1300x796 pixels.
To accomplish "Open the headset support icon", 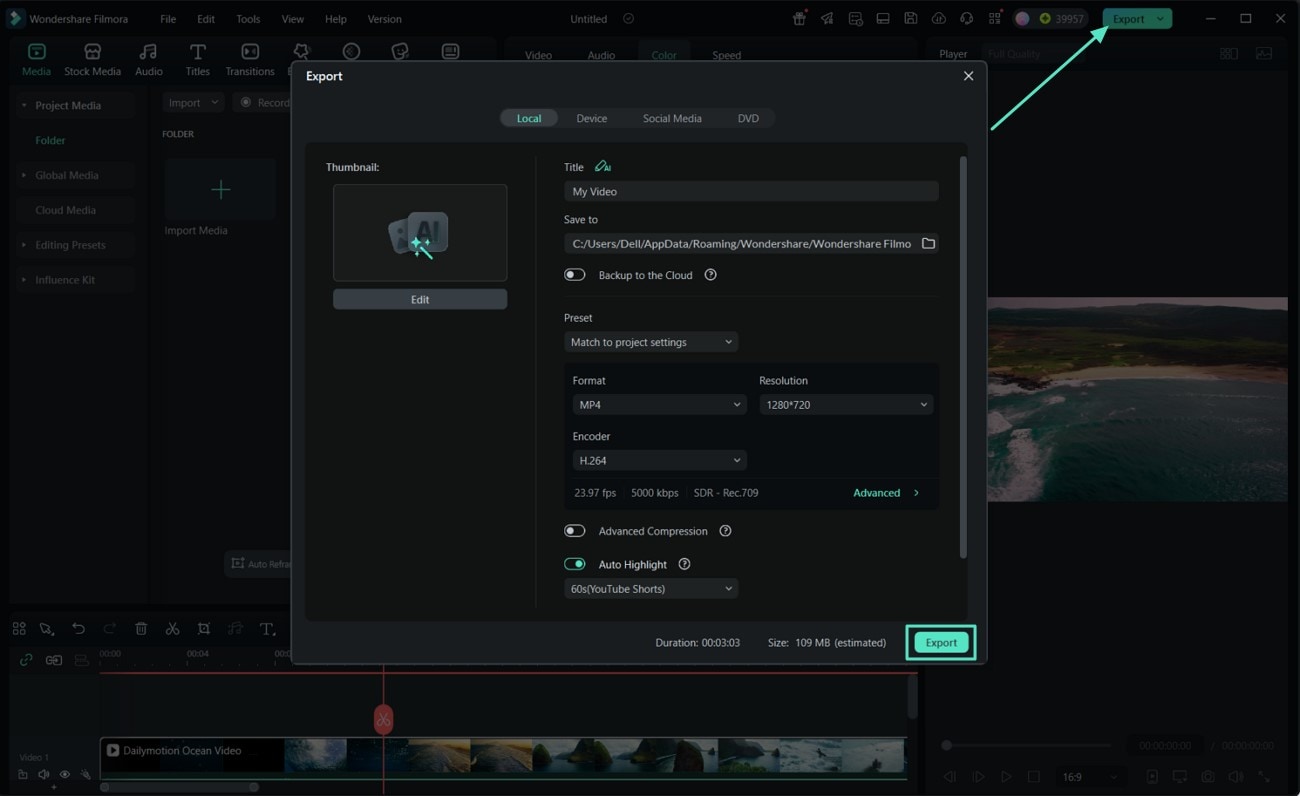I will [966, 19].
